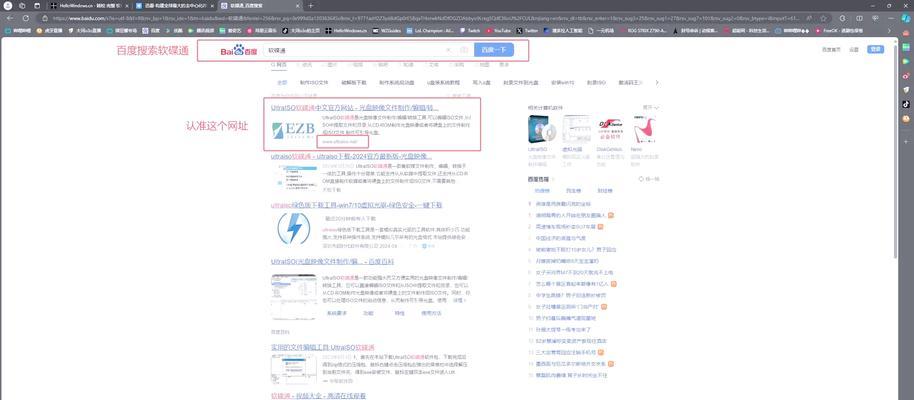Click the blue 登录 login button
Viewport: 914px width, 400px height.
coord(875,50)
